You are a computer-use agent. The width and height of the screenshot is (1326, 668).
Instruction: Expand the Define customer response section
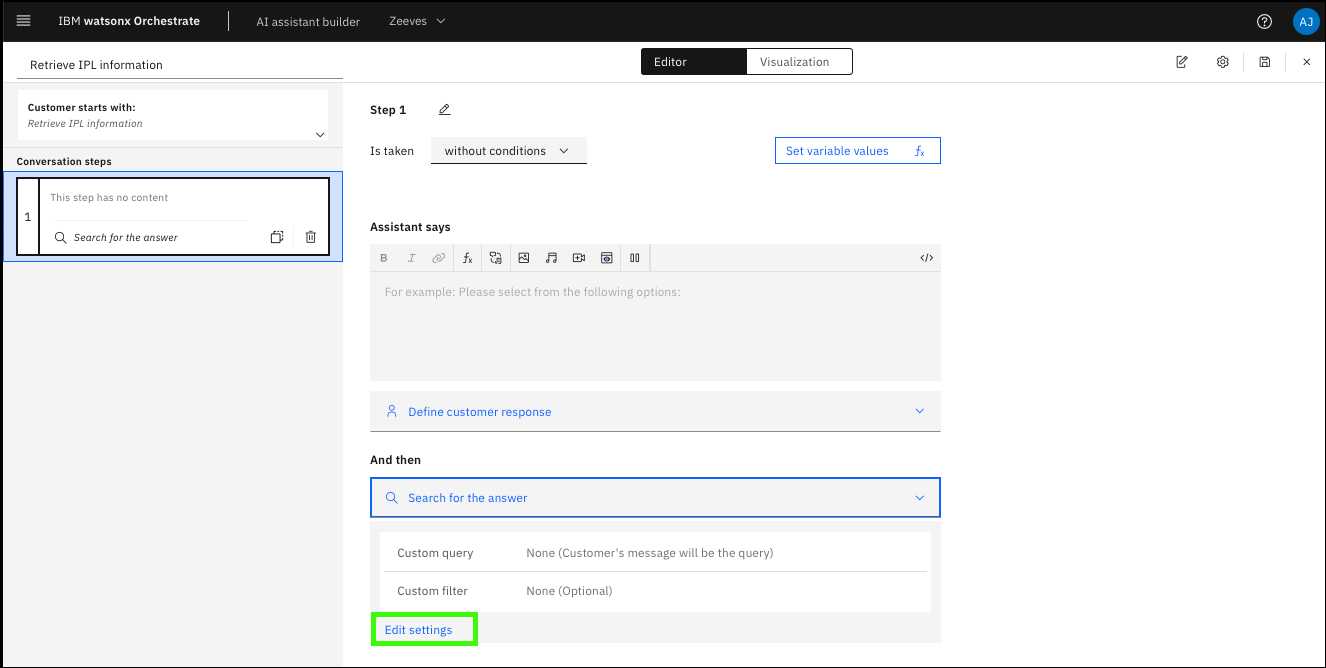coord(655,412)
